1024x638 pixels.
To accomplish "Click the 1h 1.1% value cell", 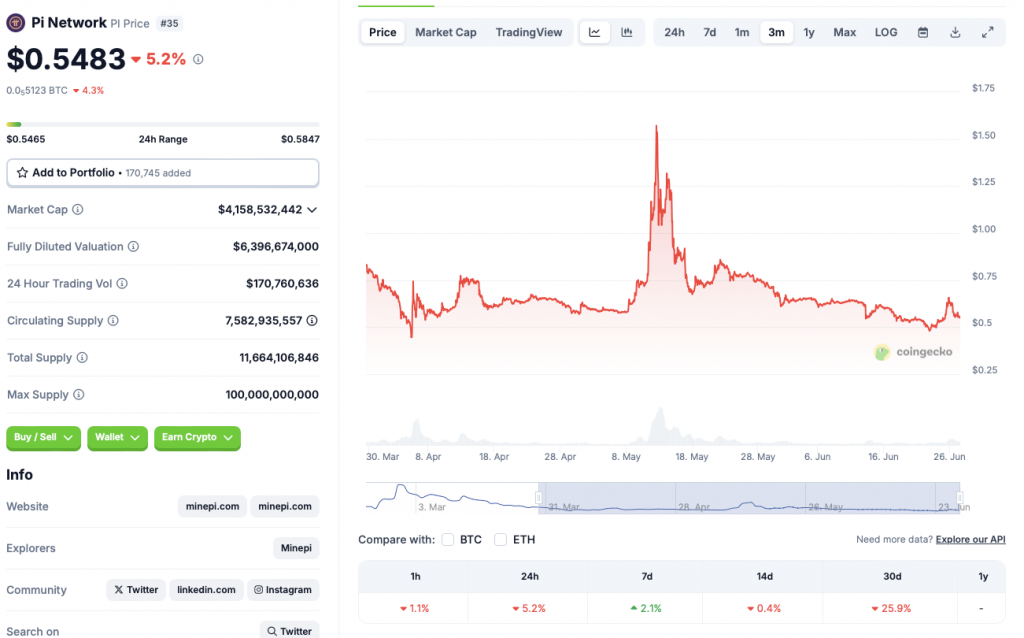I will point(414,608).
